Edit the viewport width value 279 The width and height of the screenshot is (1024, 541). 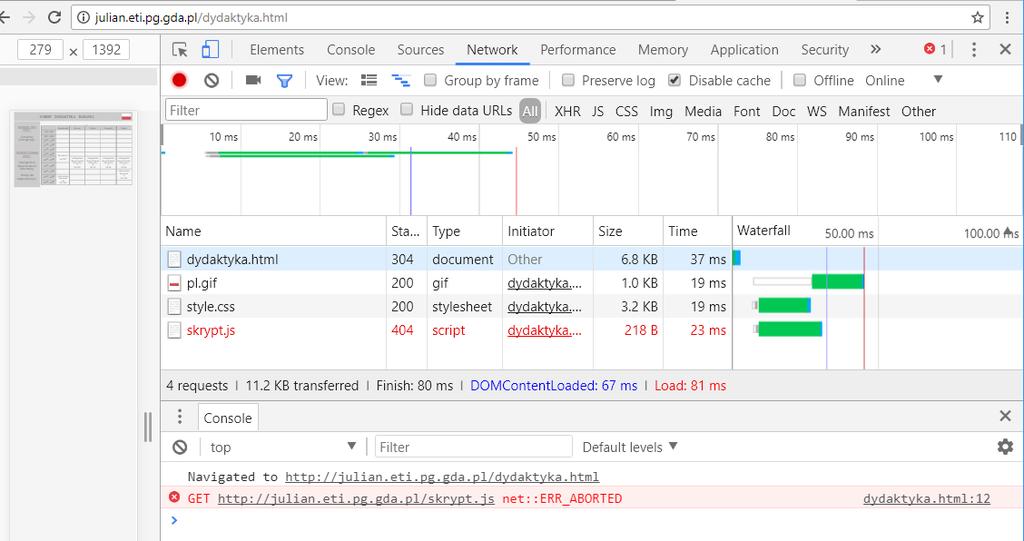40,50
